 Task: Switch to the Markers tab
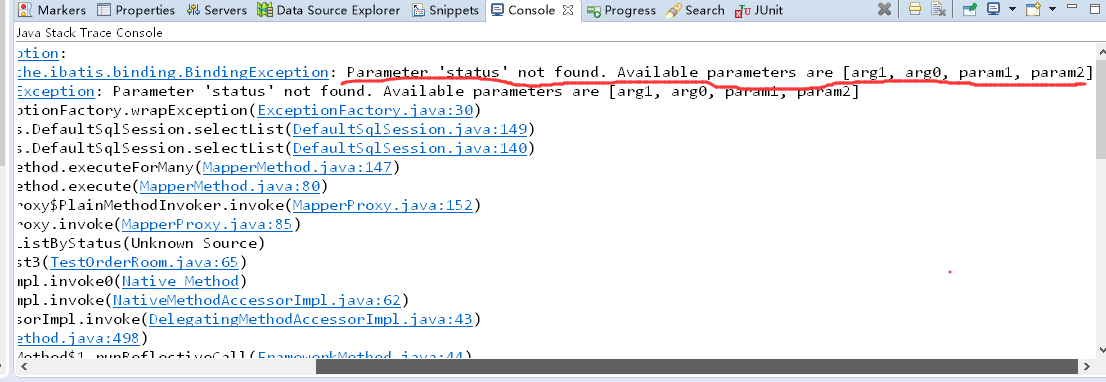[x=53, y=11]
